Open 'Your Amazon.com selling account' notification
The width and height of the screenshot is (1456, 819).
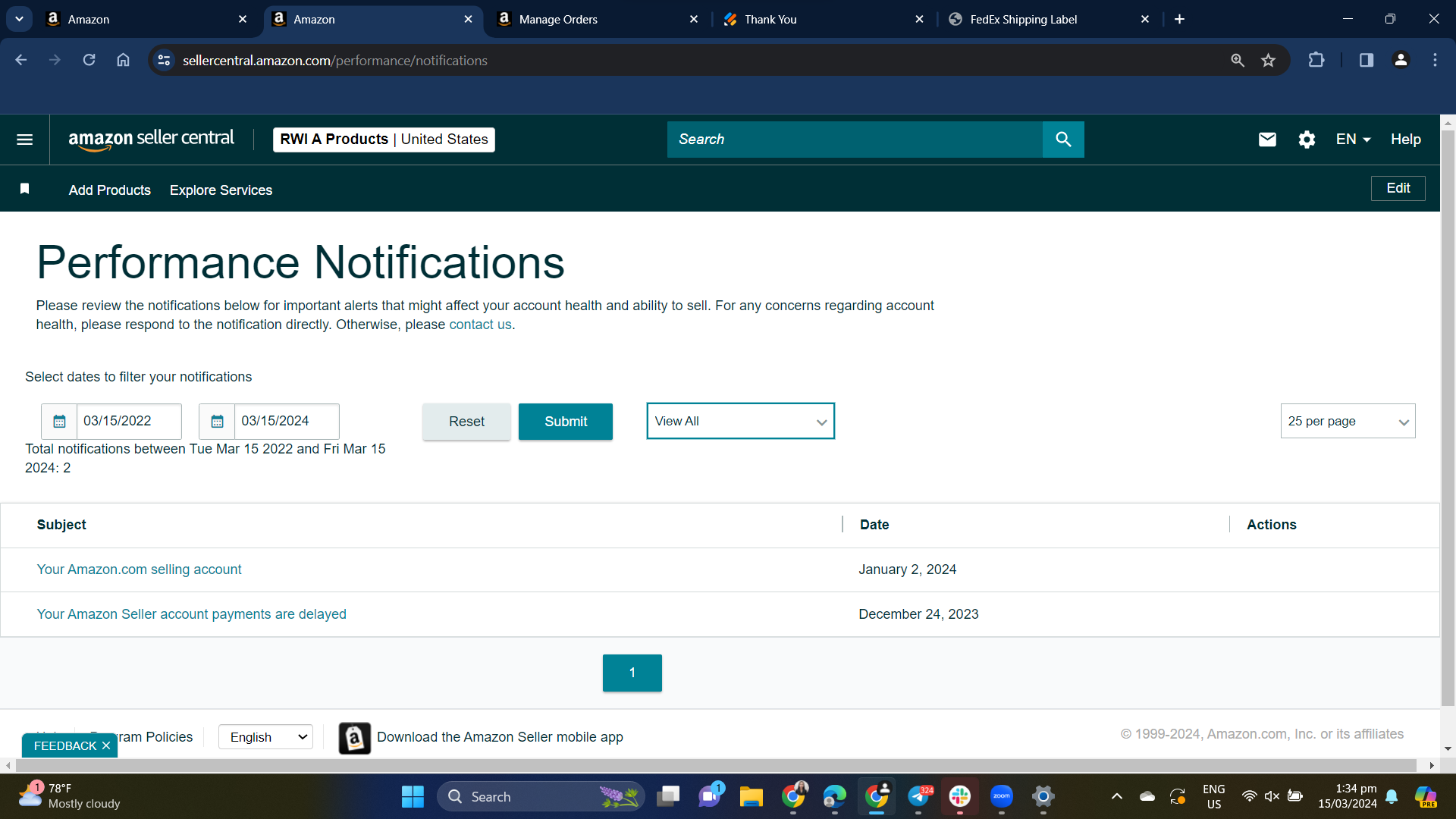click(140, 570)
